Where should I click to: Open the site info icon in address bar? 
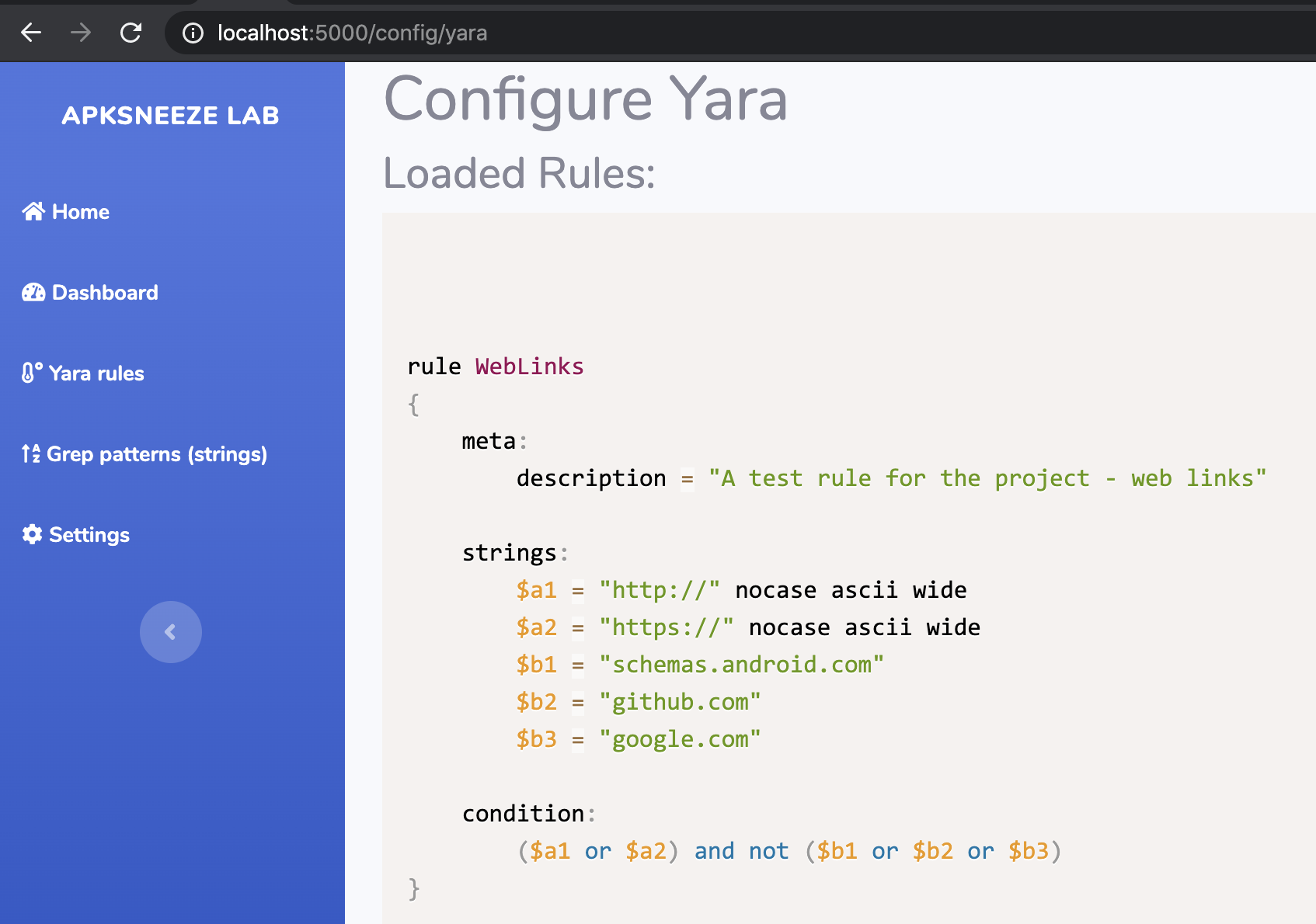click(193, 33)
